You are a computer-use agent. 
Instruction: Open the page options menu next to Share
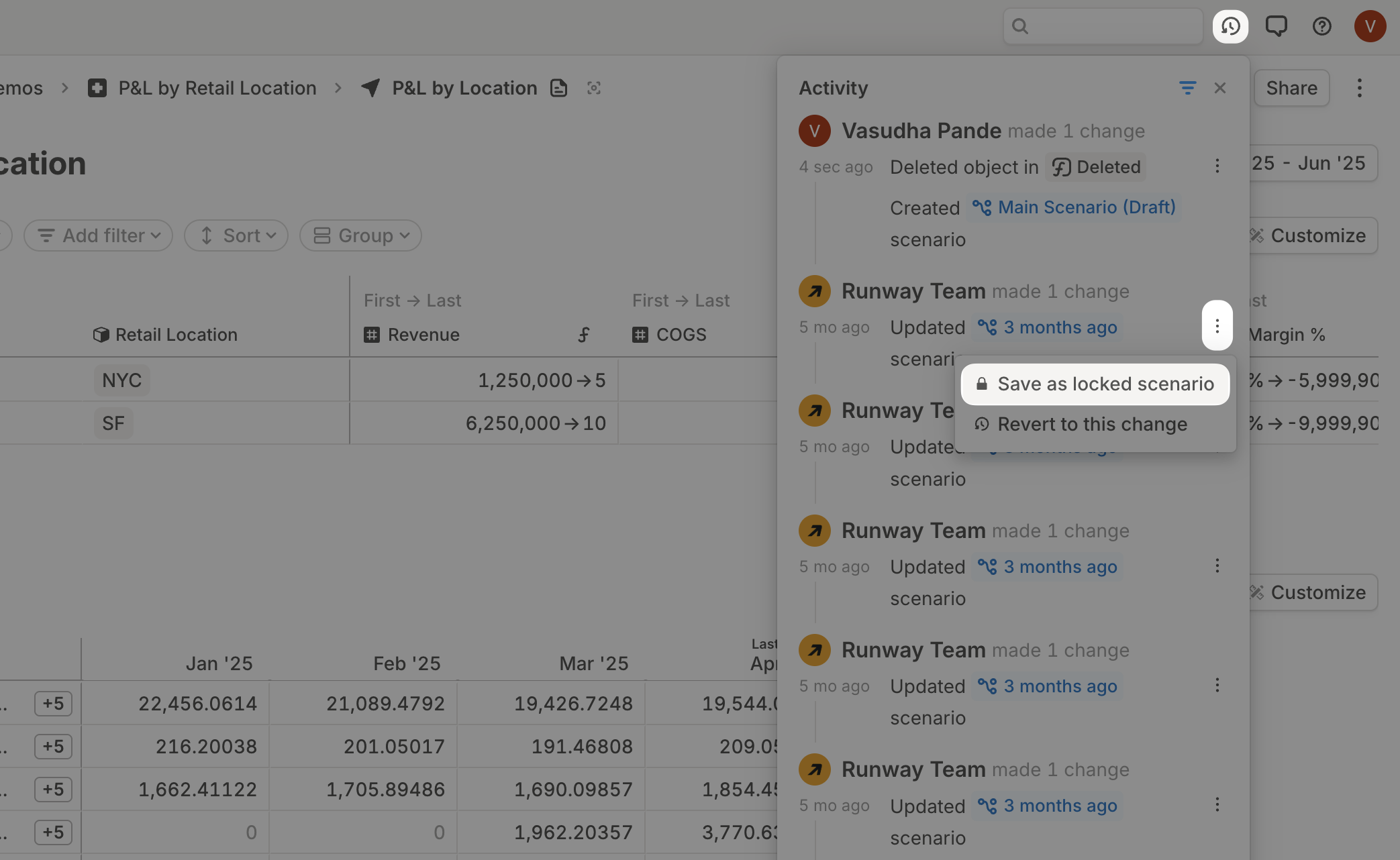(x=1359, y=88)
